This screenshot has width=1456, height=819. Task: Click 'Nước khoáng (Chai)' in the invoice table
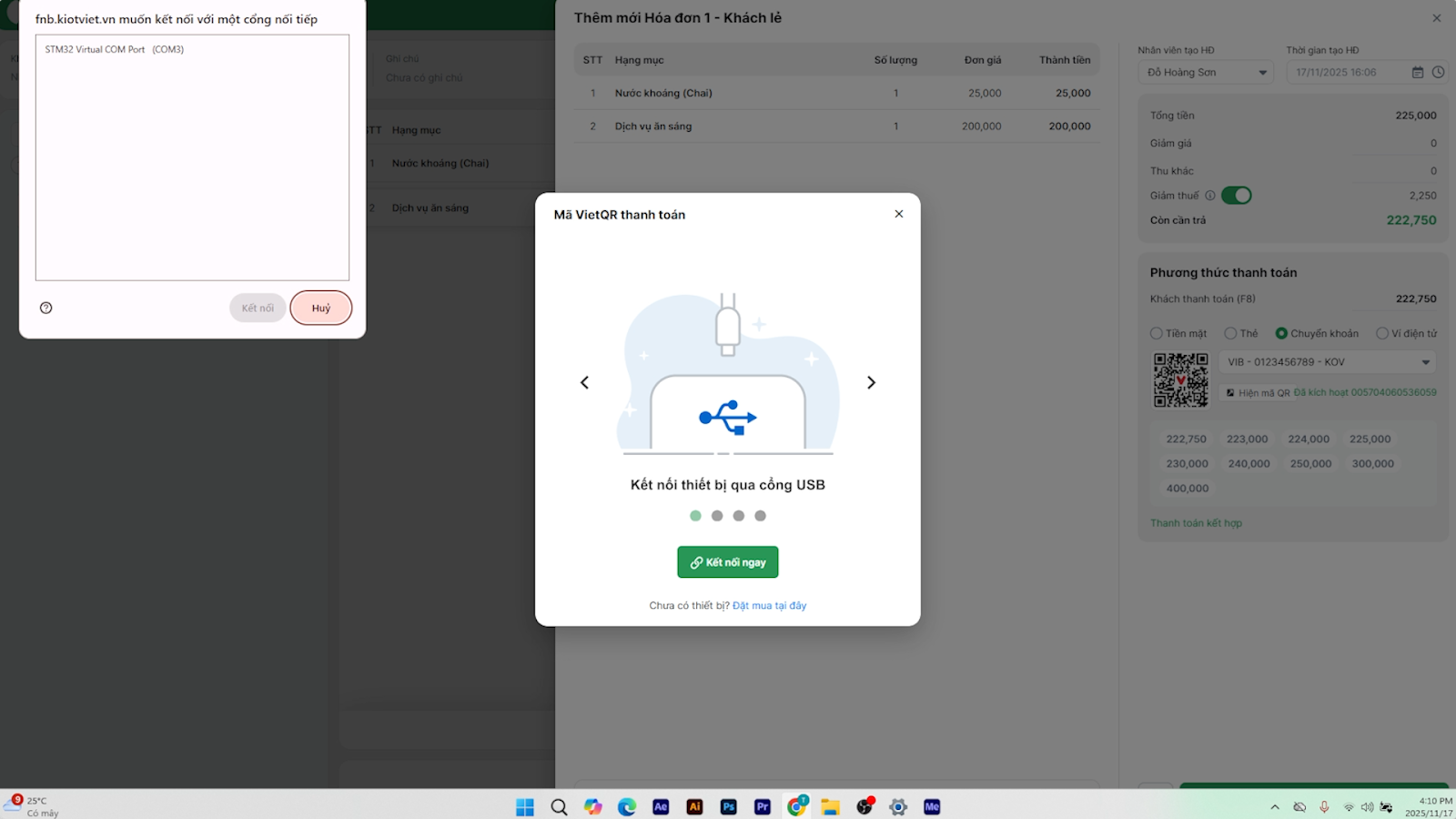point(663,93)
